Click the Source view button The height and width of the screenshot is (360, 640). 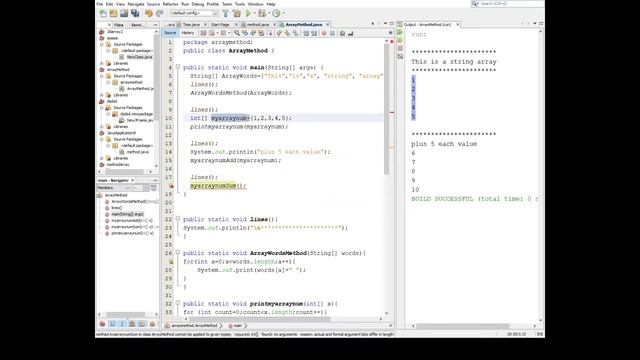tap(170, 33)
